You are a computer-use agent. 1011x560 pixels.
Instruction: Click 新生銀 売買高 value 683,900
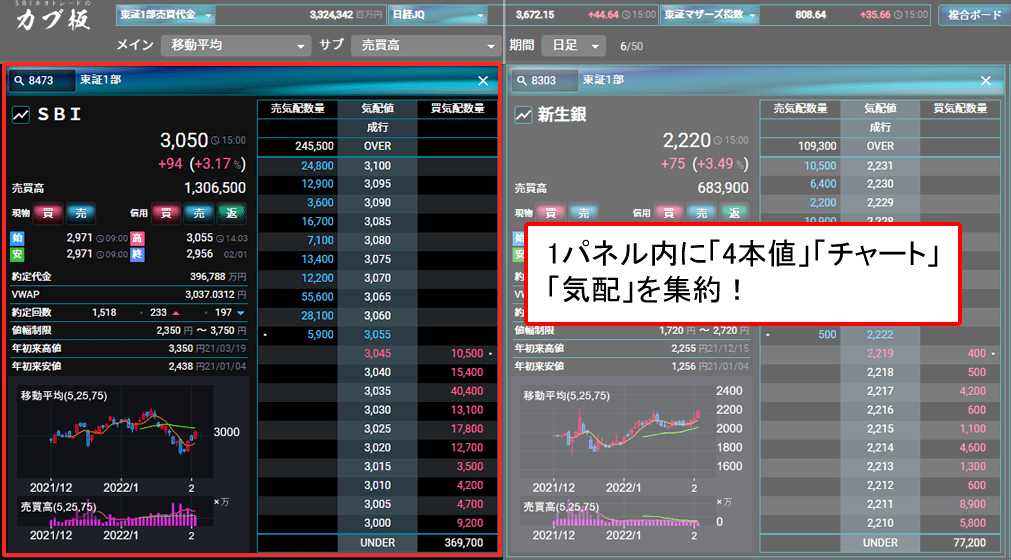[723, 188]
